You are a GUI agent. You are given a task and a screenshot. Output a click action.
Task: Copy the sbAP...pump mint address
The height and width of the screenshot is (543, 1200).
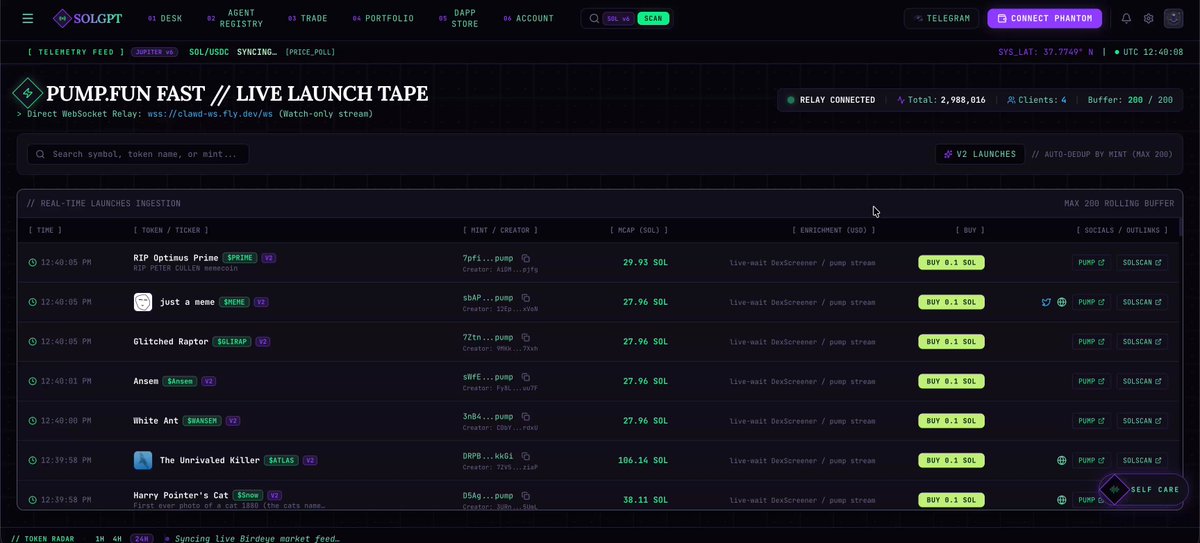pyautogui.click(x=526, y=297)
